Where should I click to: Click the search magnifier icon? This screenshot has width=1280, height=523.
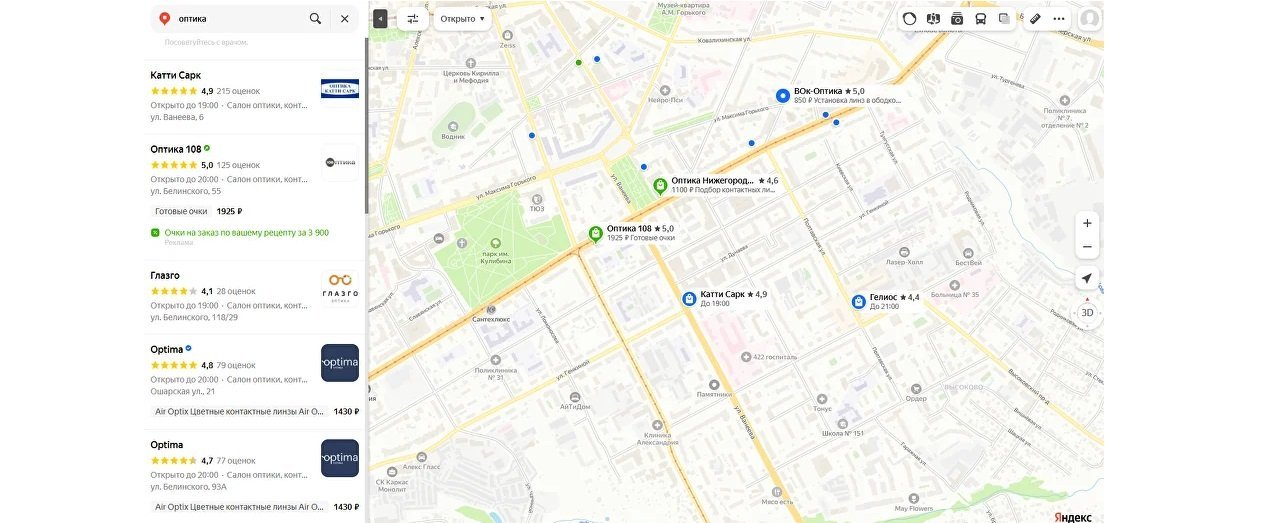point(316,18)
